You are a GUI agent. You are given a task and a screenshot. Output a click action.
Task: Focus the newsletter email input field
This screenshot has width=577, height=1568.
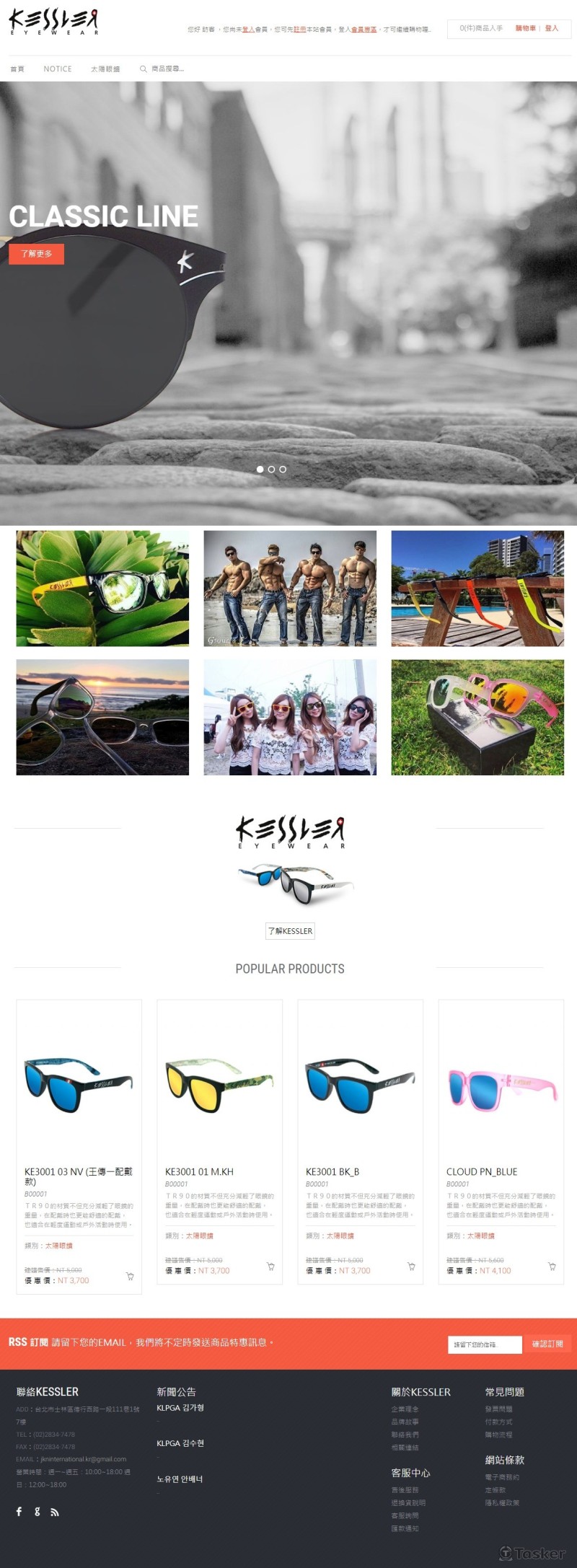coord(485,1344)
